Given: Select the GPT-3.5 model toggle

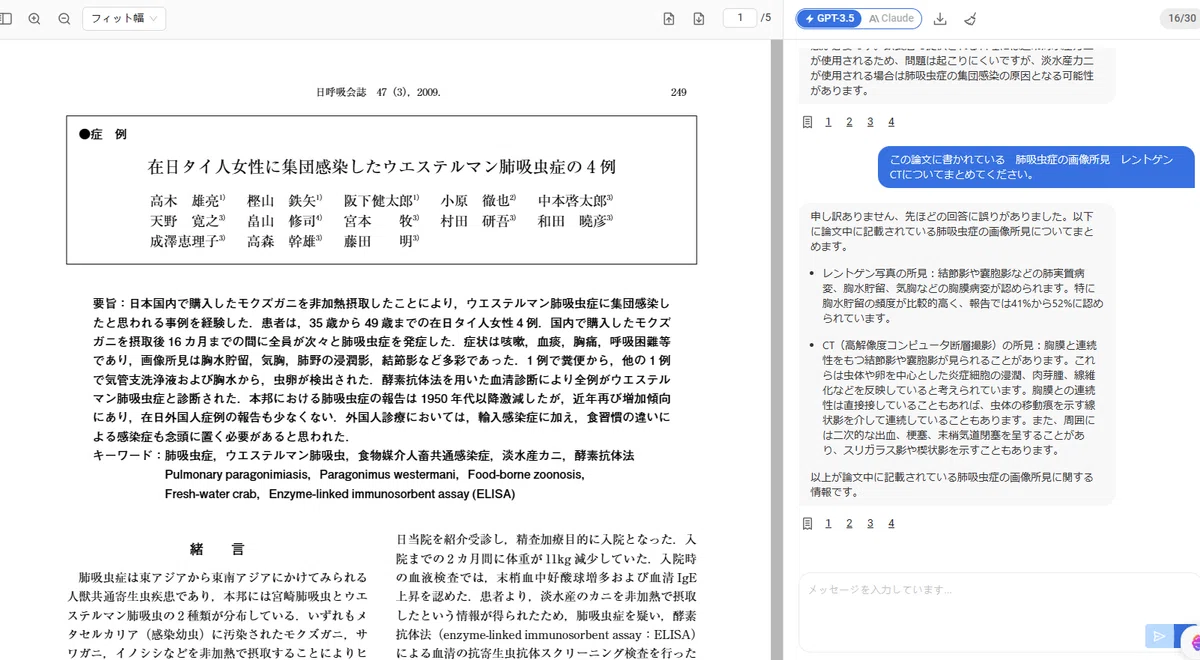Looking at the screenshot, I should (829, 19).
